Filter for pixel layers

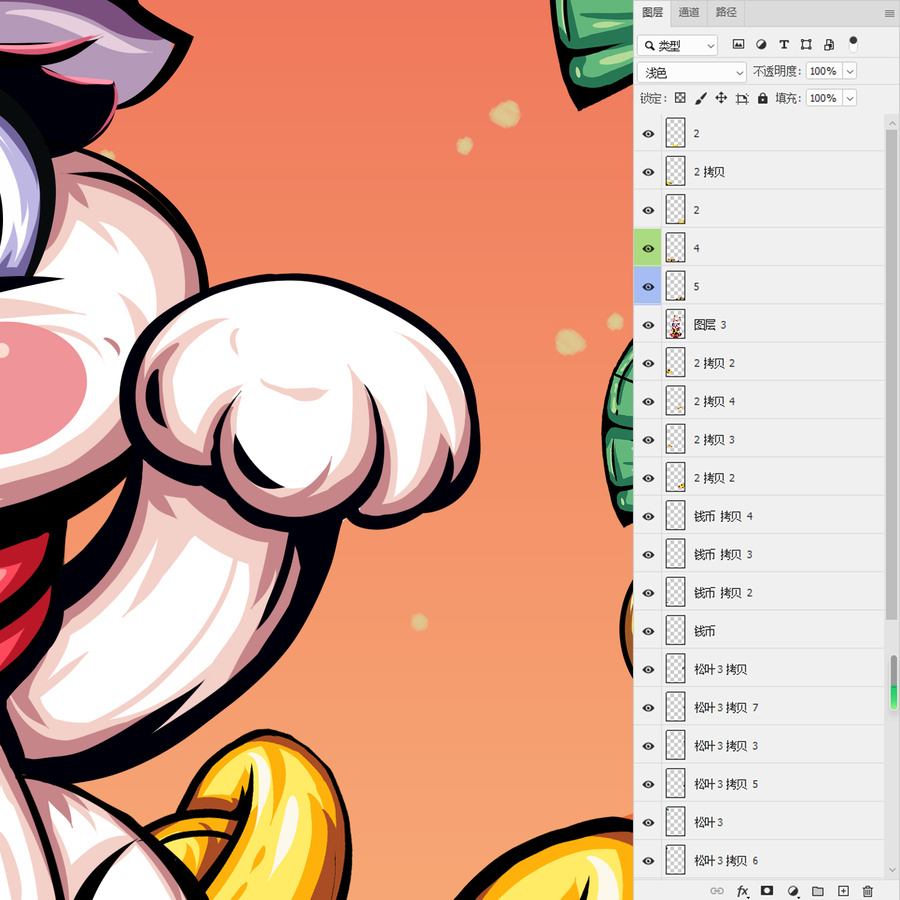click(739, 44)
